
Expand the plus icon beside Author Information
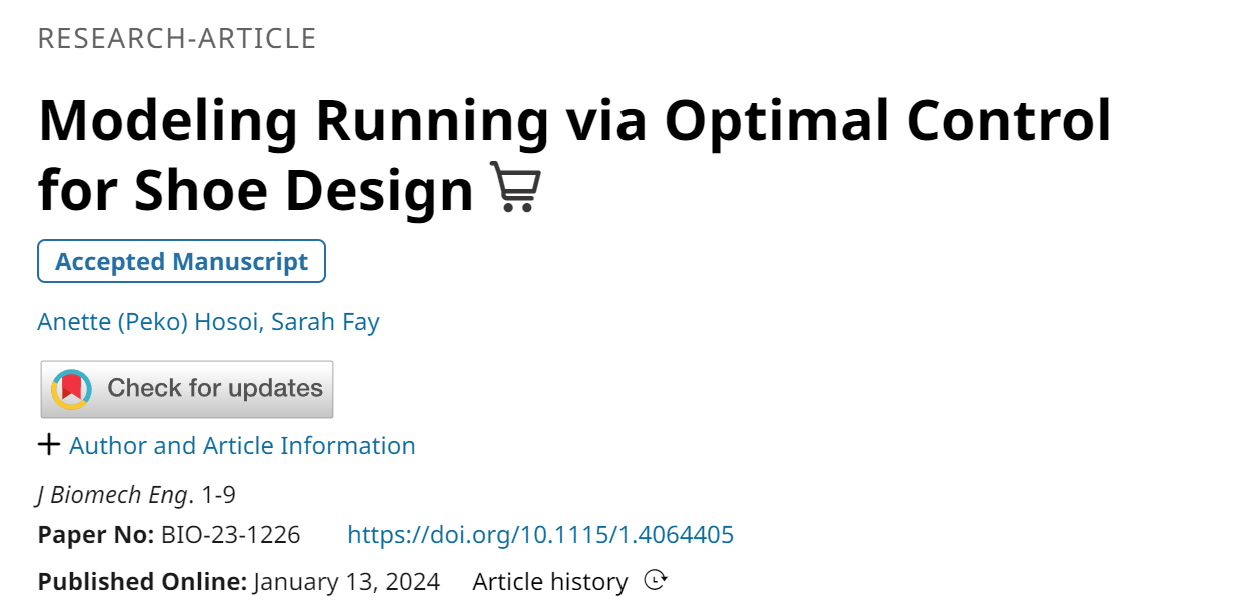coord(49,445)
